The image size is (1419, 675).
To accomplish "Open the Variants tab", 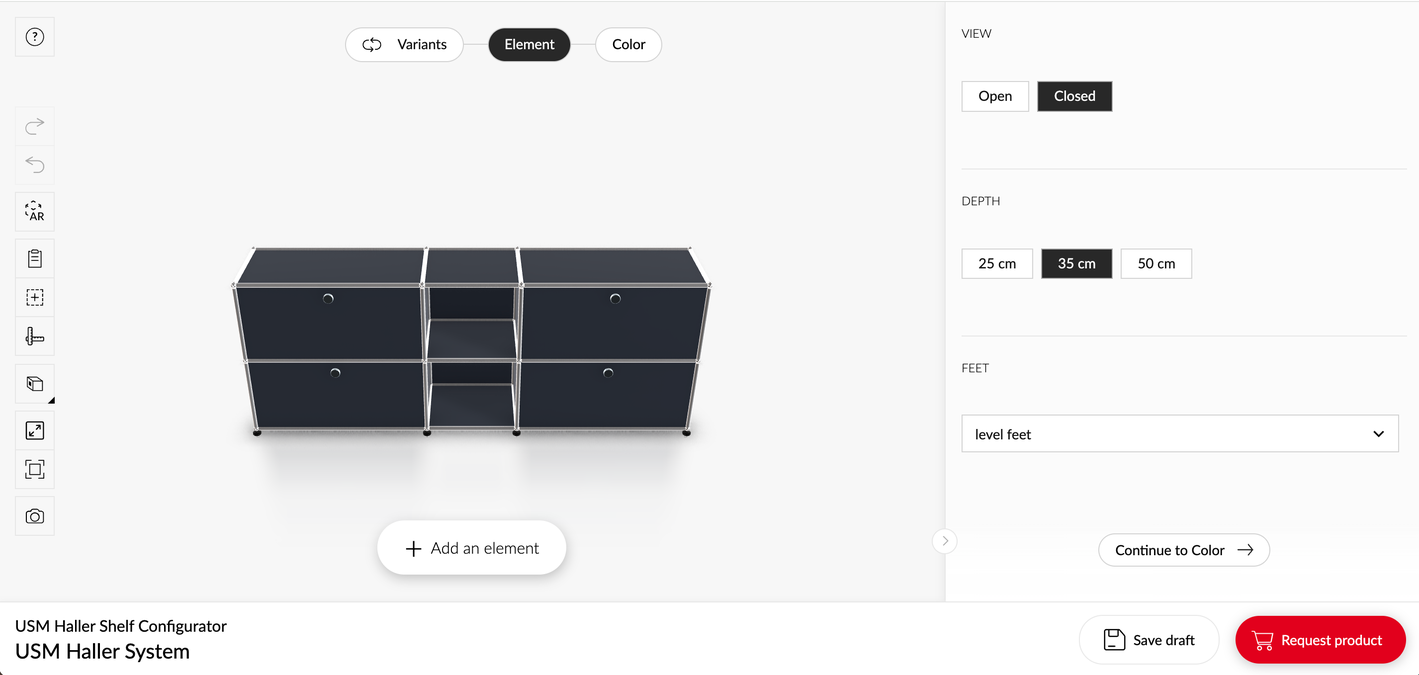I will 404,44.
